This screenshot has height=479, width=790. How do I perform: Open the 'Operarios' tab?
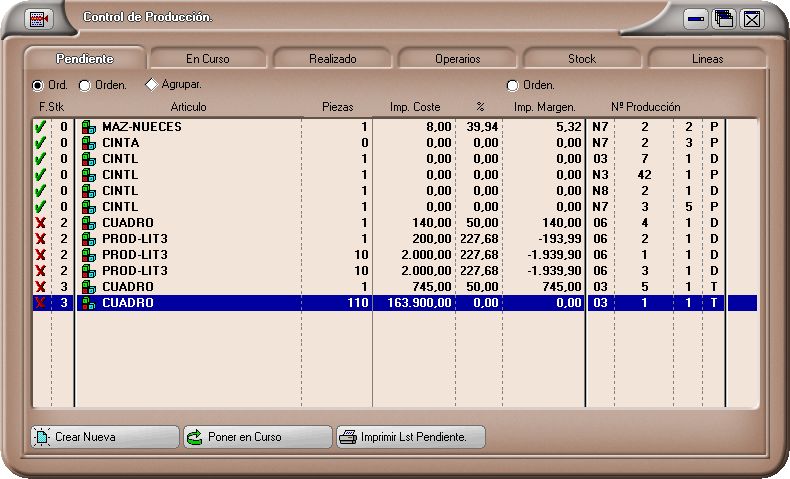click(x=457, y=59)
